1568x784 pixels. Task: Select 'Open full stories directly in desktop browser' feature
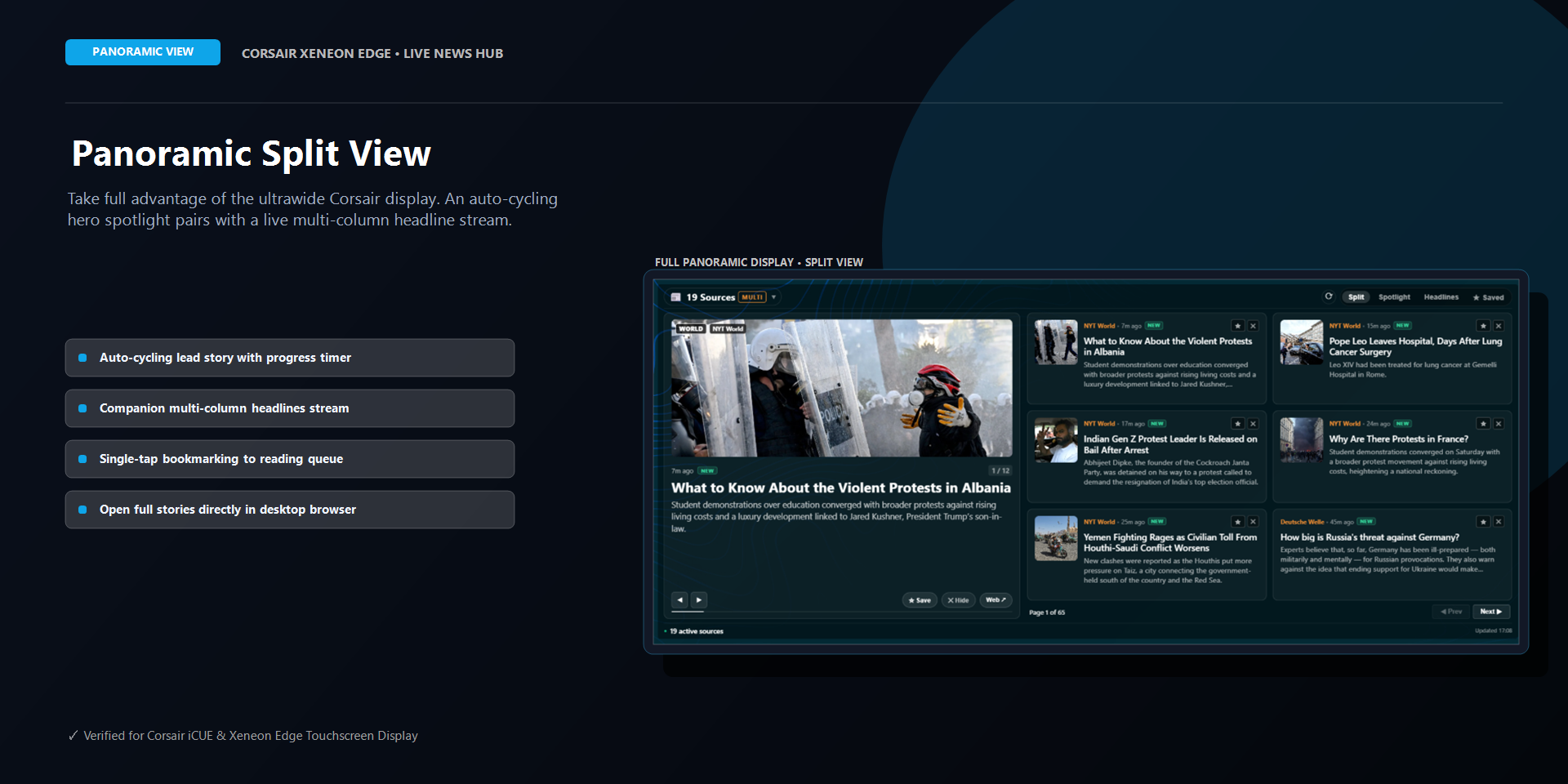coord(290,510)
